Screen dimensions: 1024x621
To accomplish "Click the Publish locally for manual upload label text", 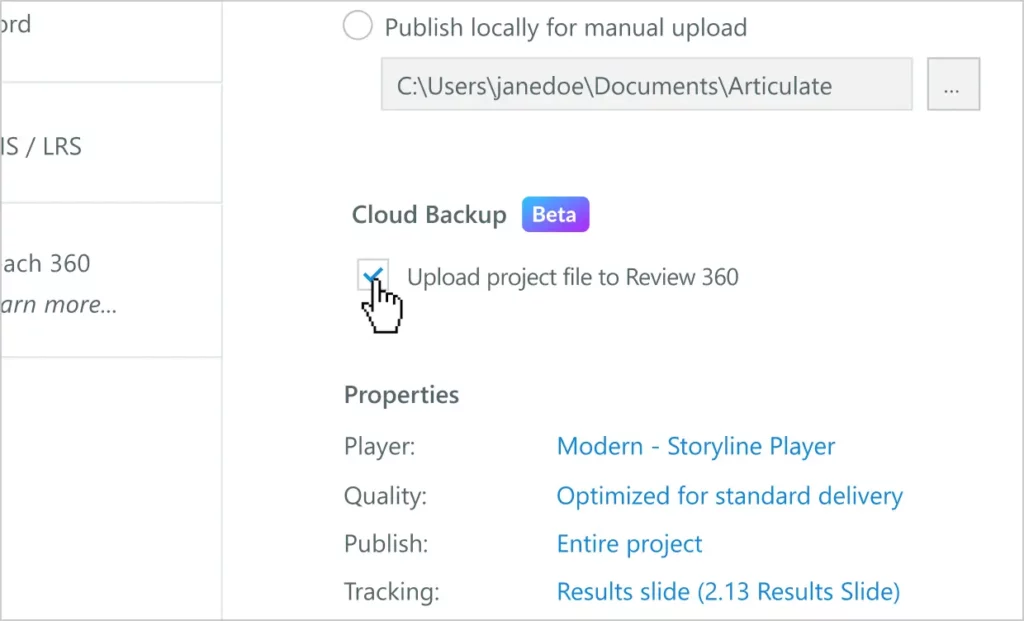I will (565, 27).
